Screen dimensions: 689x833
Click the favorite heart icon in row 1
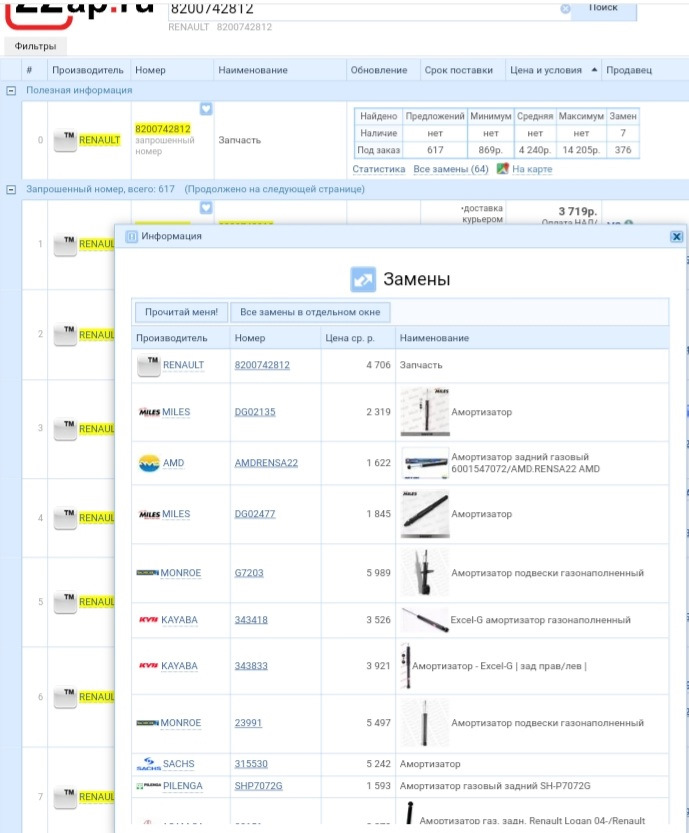click(x=206, y=208)
